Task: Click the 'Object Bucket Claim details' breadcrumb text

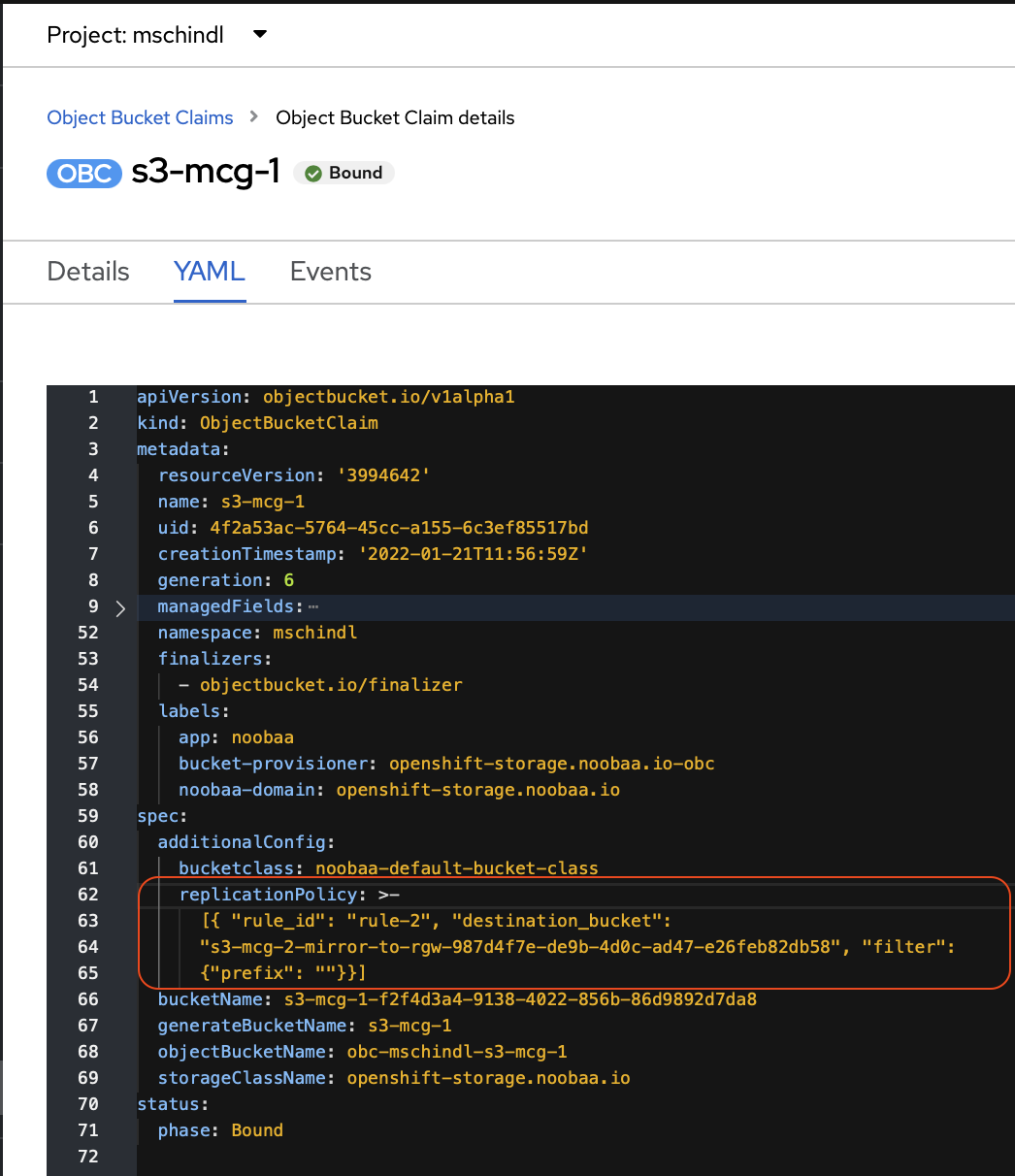Action: point(395,117)
